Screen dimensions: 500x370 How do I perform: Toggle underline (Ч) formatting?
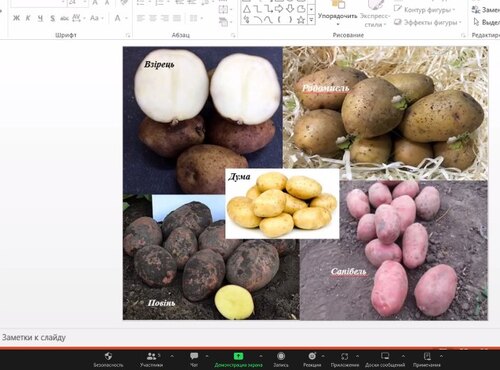(x=40, y=18)
